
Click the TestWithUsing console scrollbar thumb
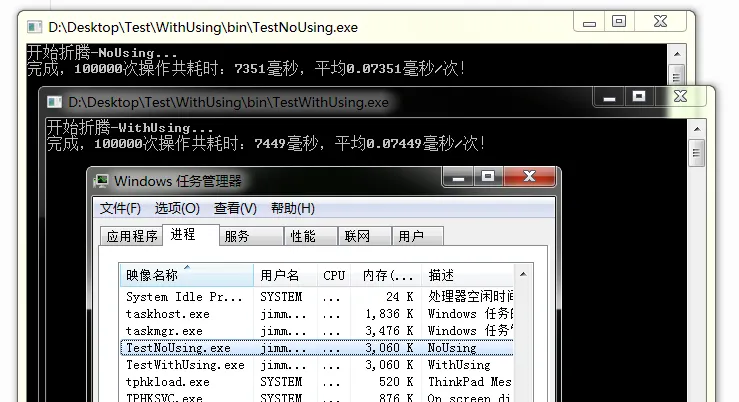(x=697, y=153)
